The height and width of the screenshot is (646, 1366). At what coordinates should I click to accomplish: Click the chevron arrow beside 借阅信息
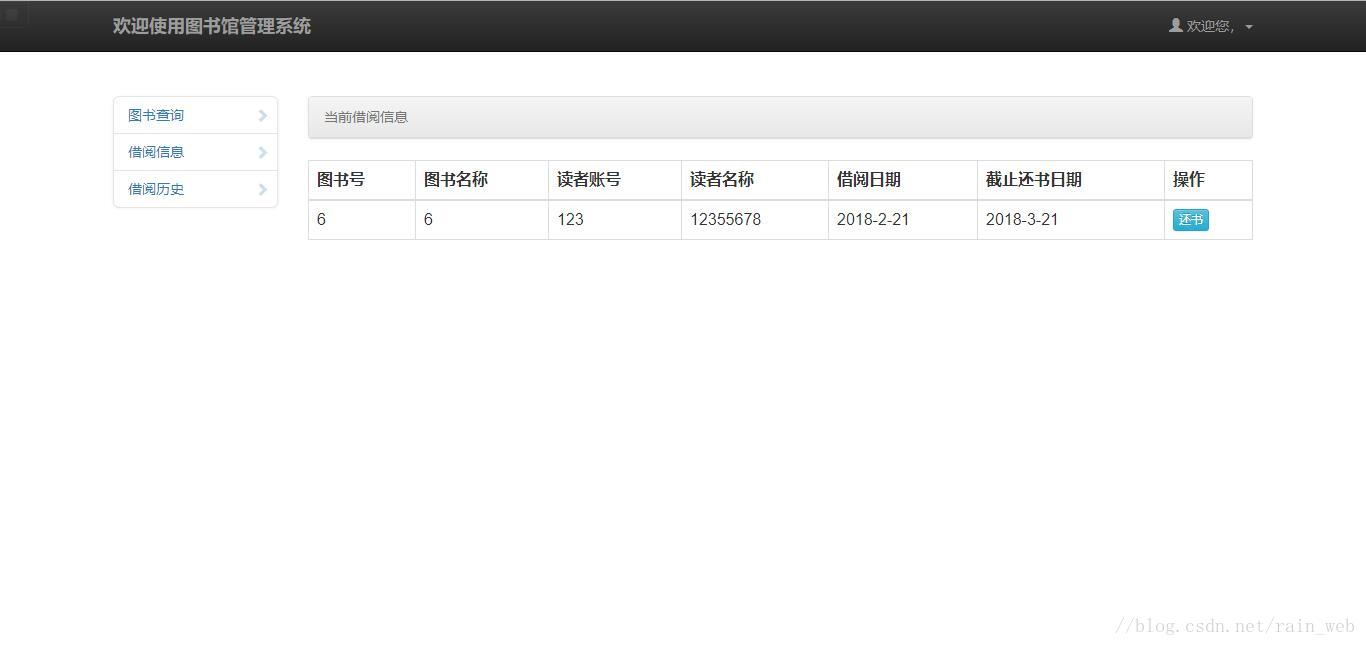coord(263,152)
